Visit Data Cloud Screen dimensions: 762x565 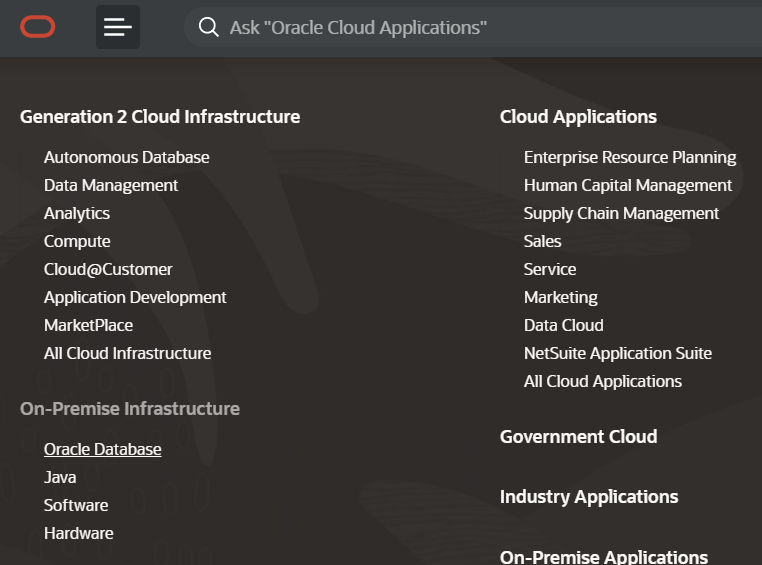point(563,325)
